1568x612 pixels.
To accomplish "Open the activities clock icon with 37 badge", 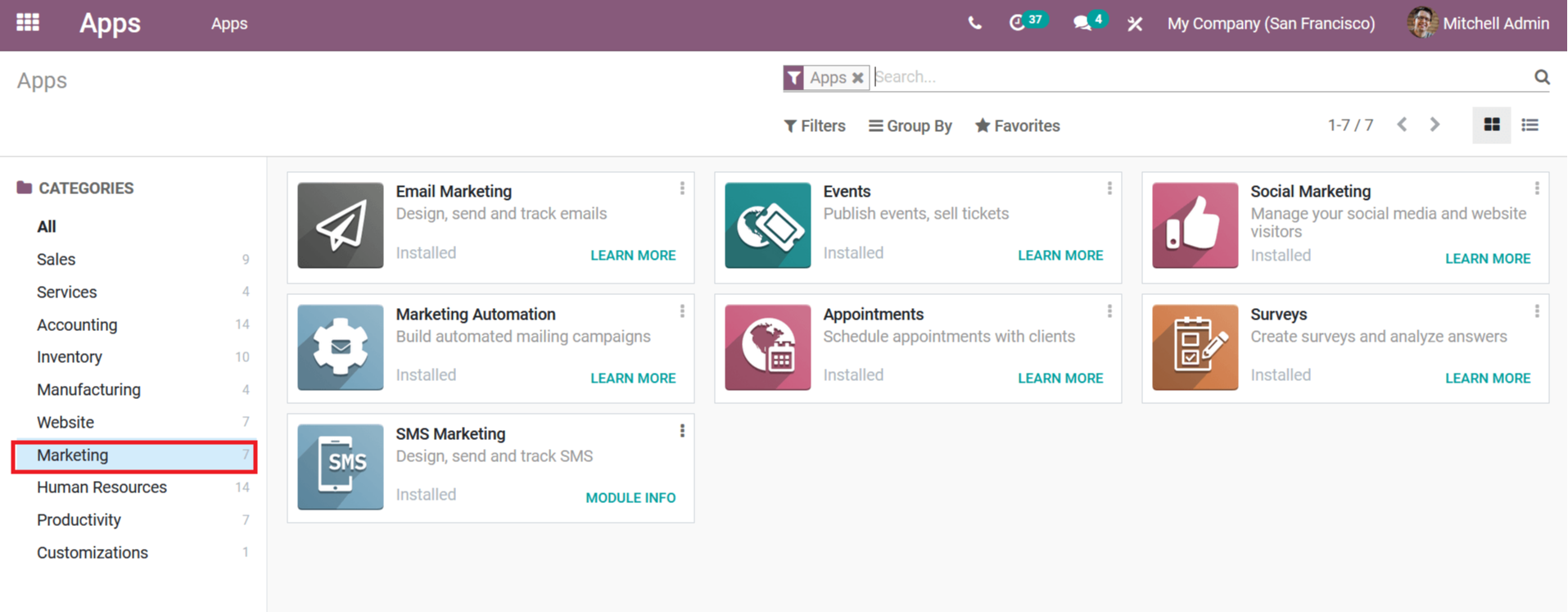I will 1018,23.
